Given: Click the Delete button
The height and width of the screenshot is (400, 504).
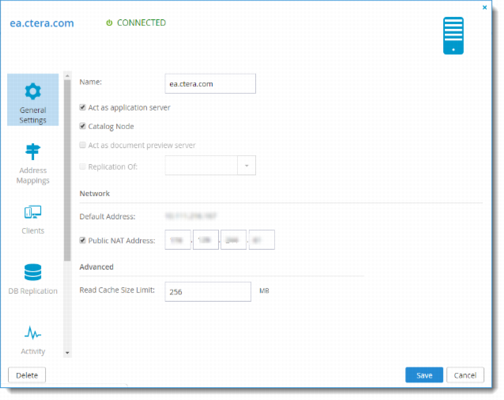Looking at the screenshot, I should (x=27, y=375).
